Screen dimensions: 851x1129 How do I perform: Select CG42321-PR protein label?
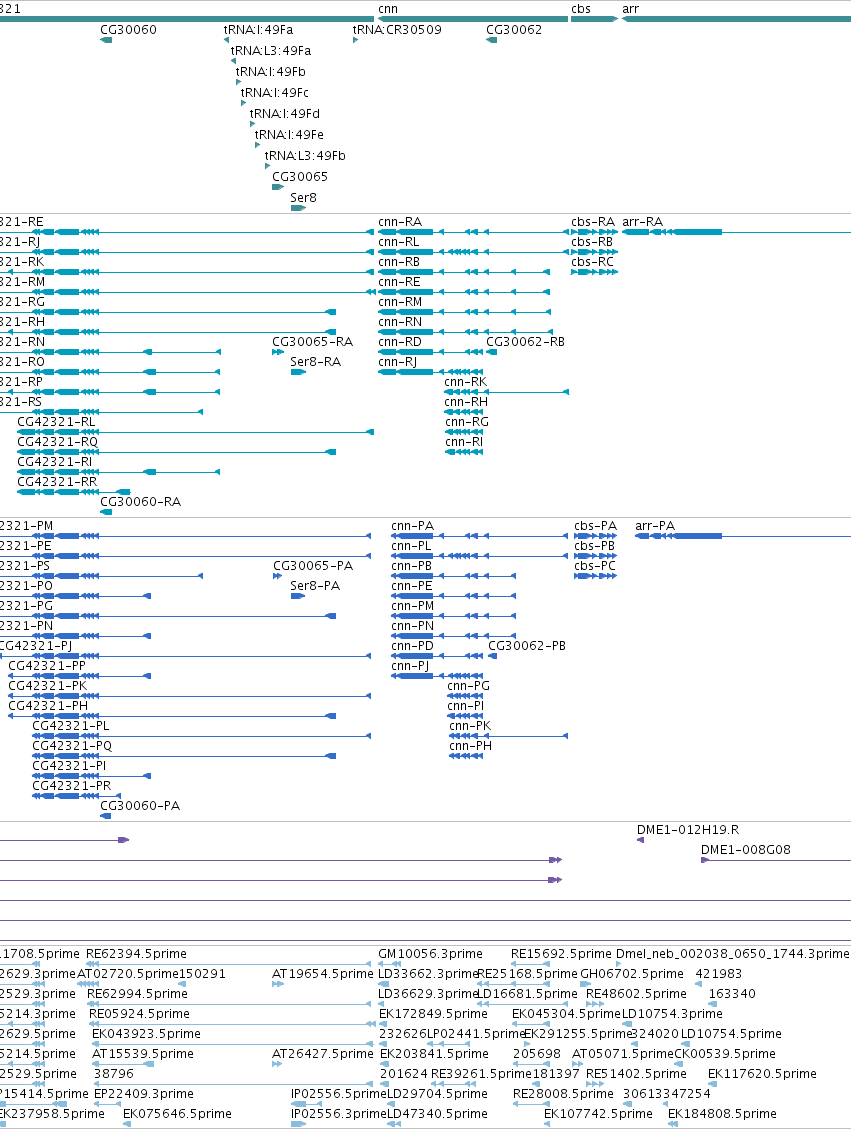point(71,785)
